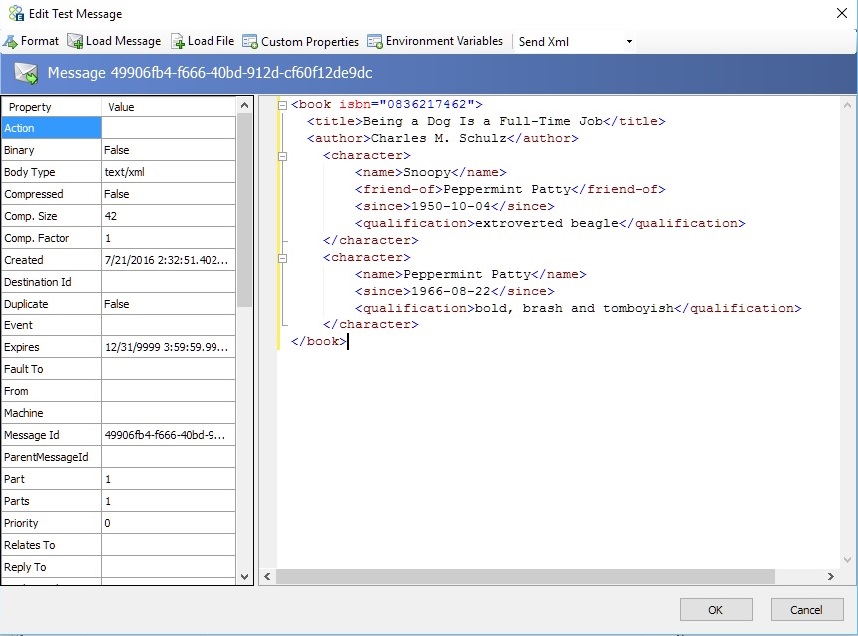Viewport: 858px width, 636px height.
Task: Click the message envelope icon in header
Action: tap(26, 73)
